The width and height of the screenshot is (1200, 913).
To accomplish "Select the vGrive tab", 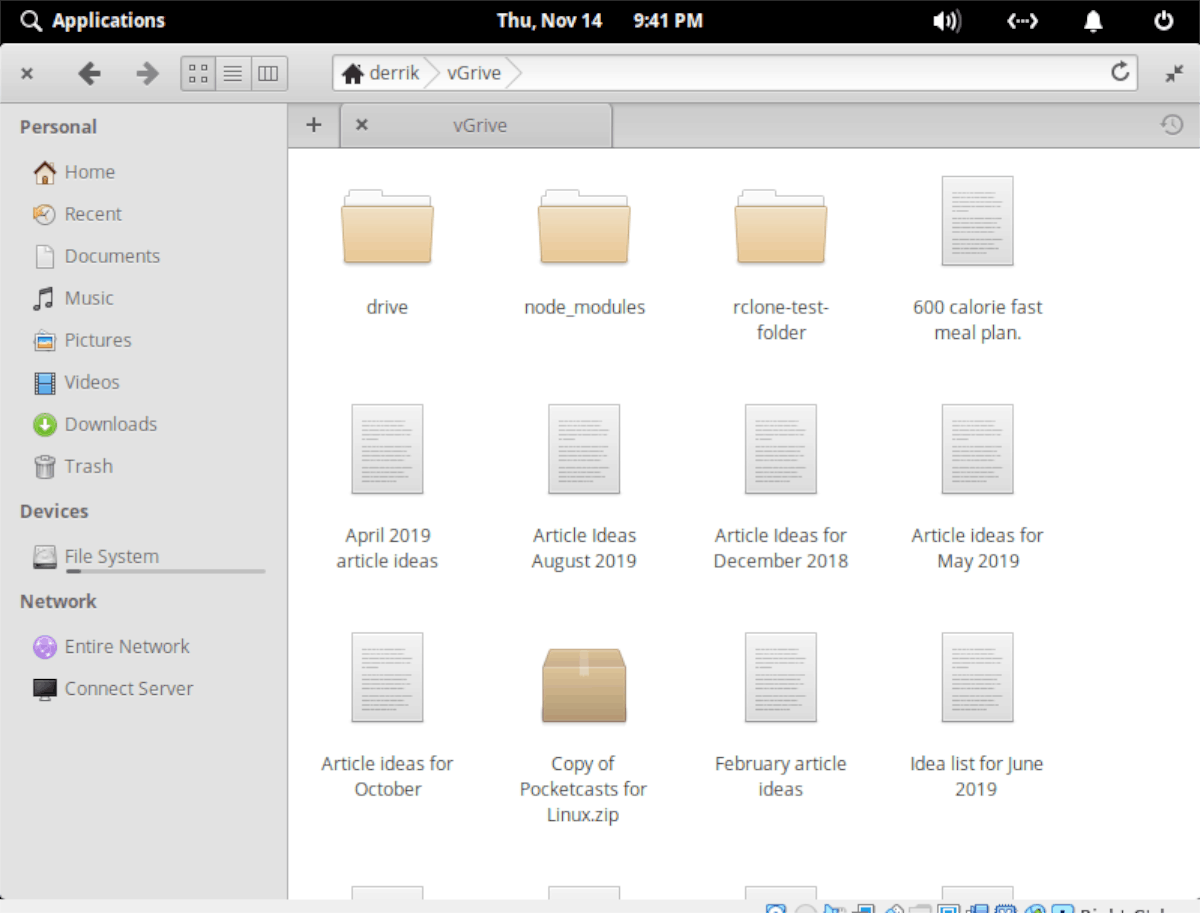I will click(476, 125).
